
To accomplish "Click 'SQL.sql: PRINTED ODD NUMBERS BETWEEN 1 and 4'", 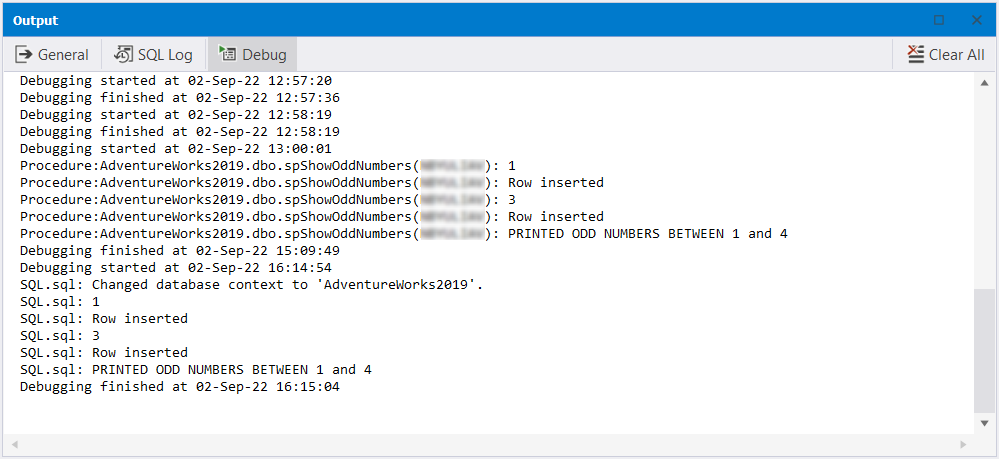I will pyautogui.click(x=196, y=369).
